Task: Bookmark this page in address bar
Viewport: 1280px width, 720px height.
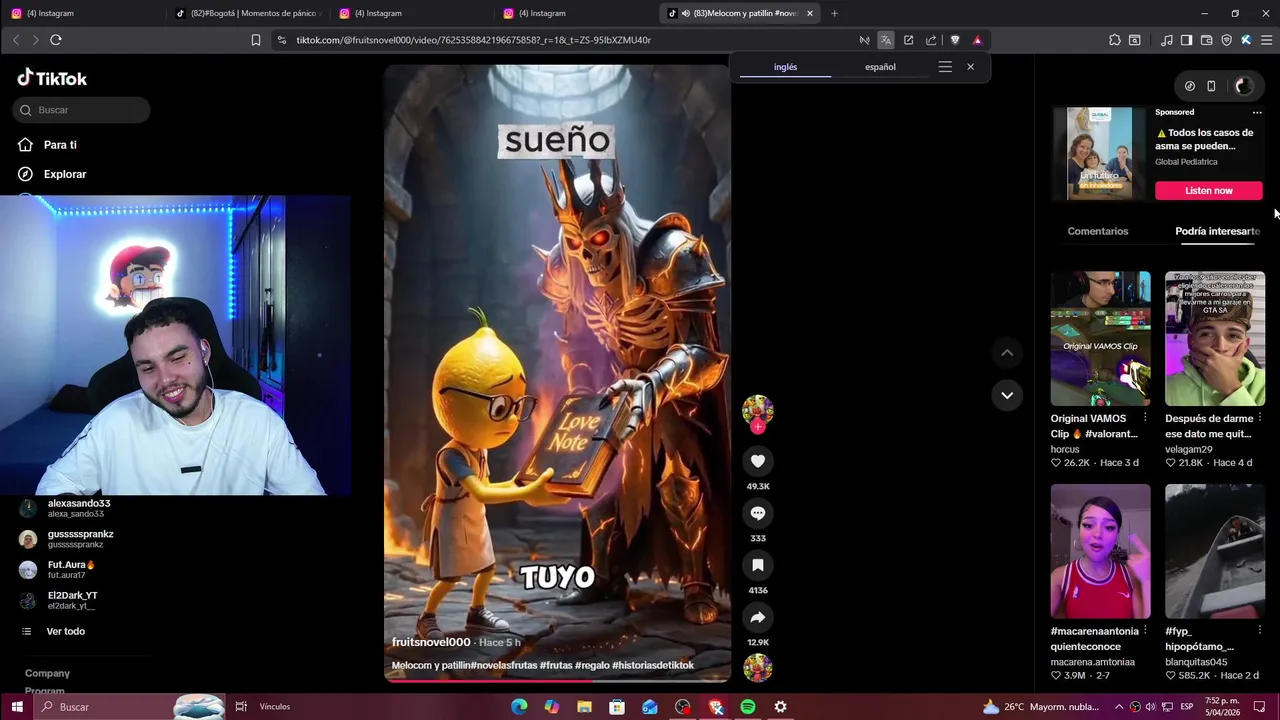Action: click(256, 40)
